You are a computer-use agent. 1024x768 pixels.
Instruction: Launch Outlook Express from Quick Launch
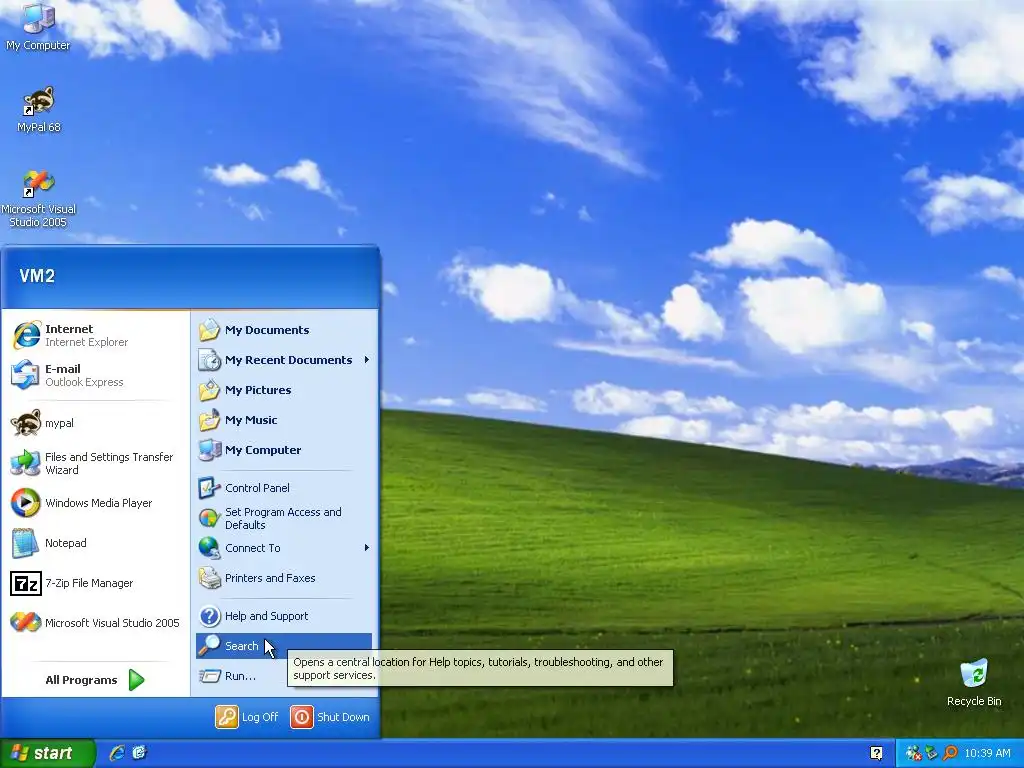click(x=139, y=753)
